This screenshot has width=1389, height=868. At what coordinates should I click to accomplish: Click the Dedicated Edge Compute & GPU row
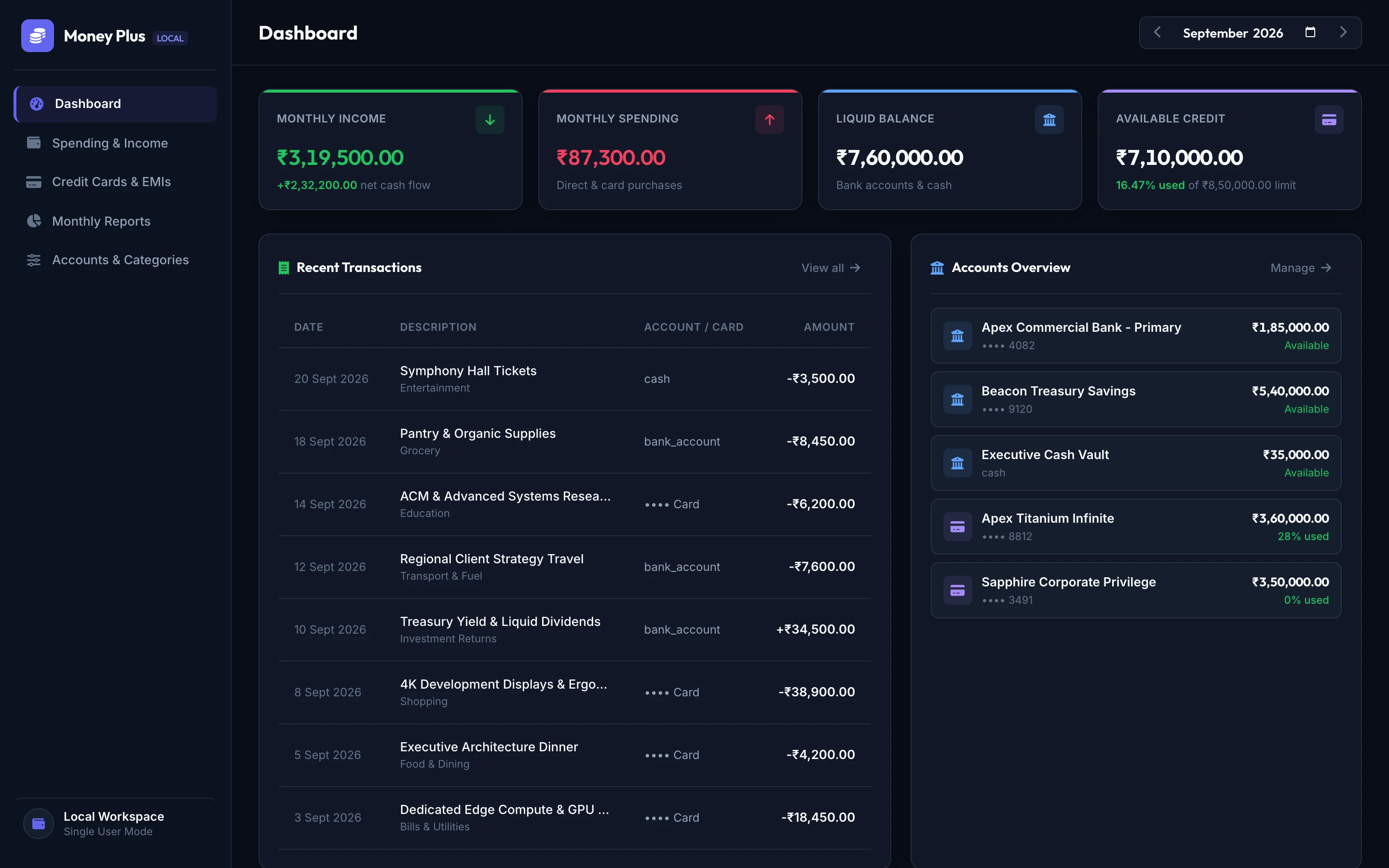coord(574,817)
